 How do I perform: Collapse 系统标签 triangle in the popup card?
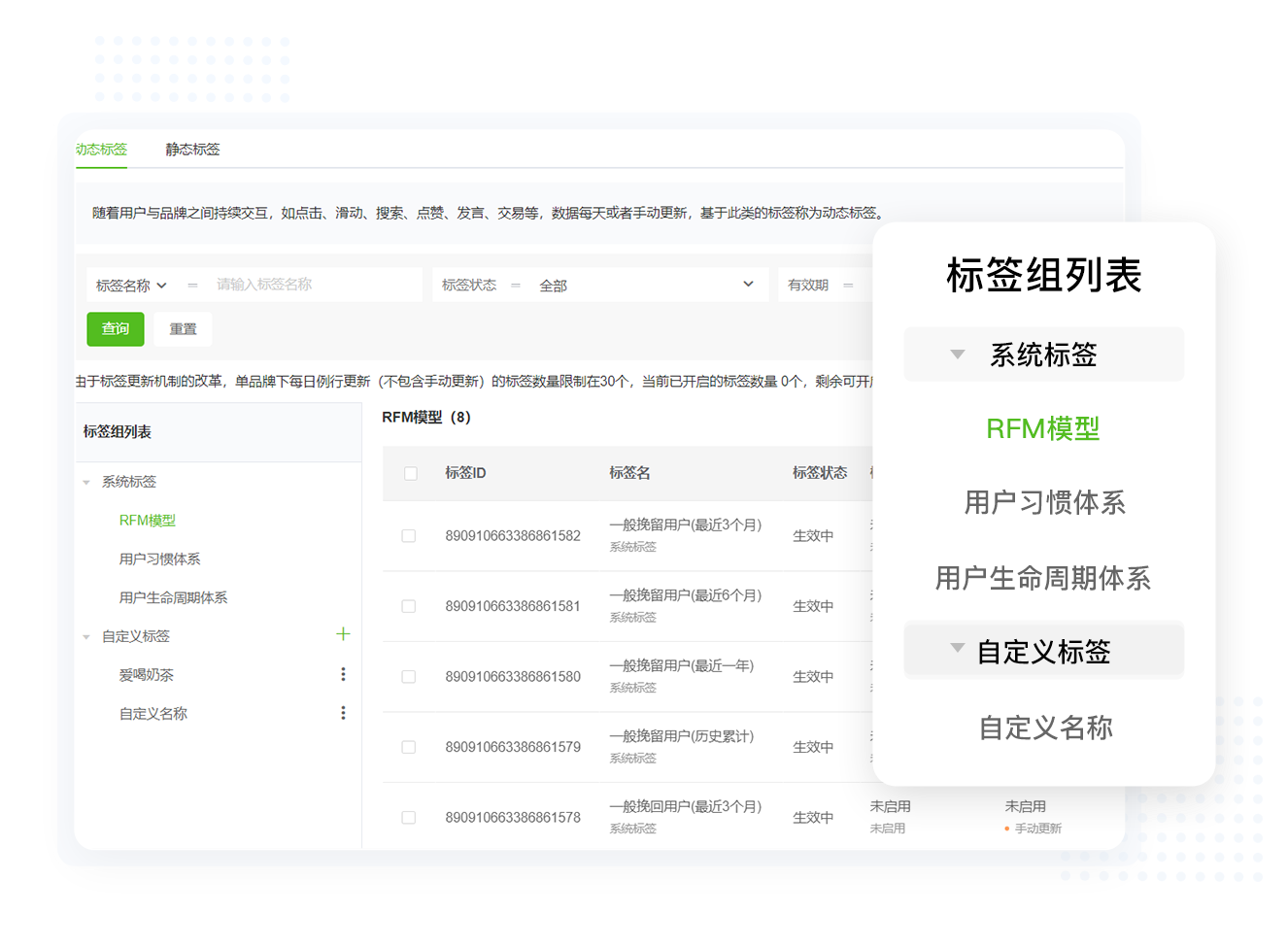tap(957, 355)
